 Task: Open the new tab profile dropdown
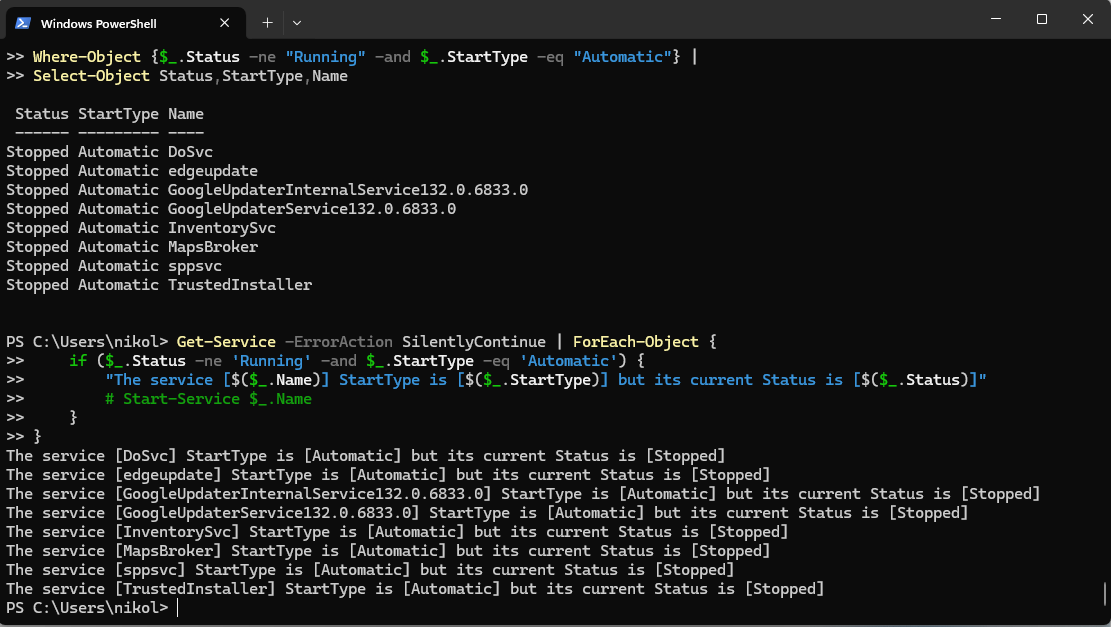pos(297,23)
